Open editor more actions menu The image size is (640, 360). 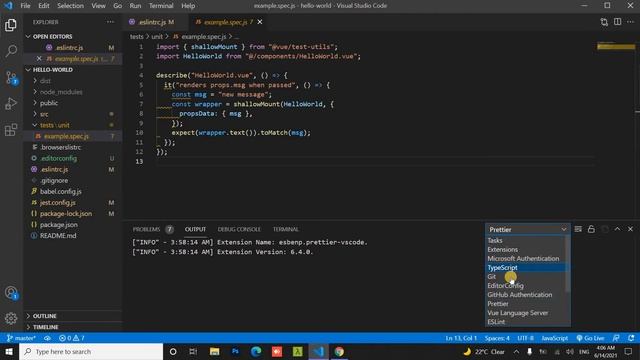pyautogui.click(x=631, y=22)
